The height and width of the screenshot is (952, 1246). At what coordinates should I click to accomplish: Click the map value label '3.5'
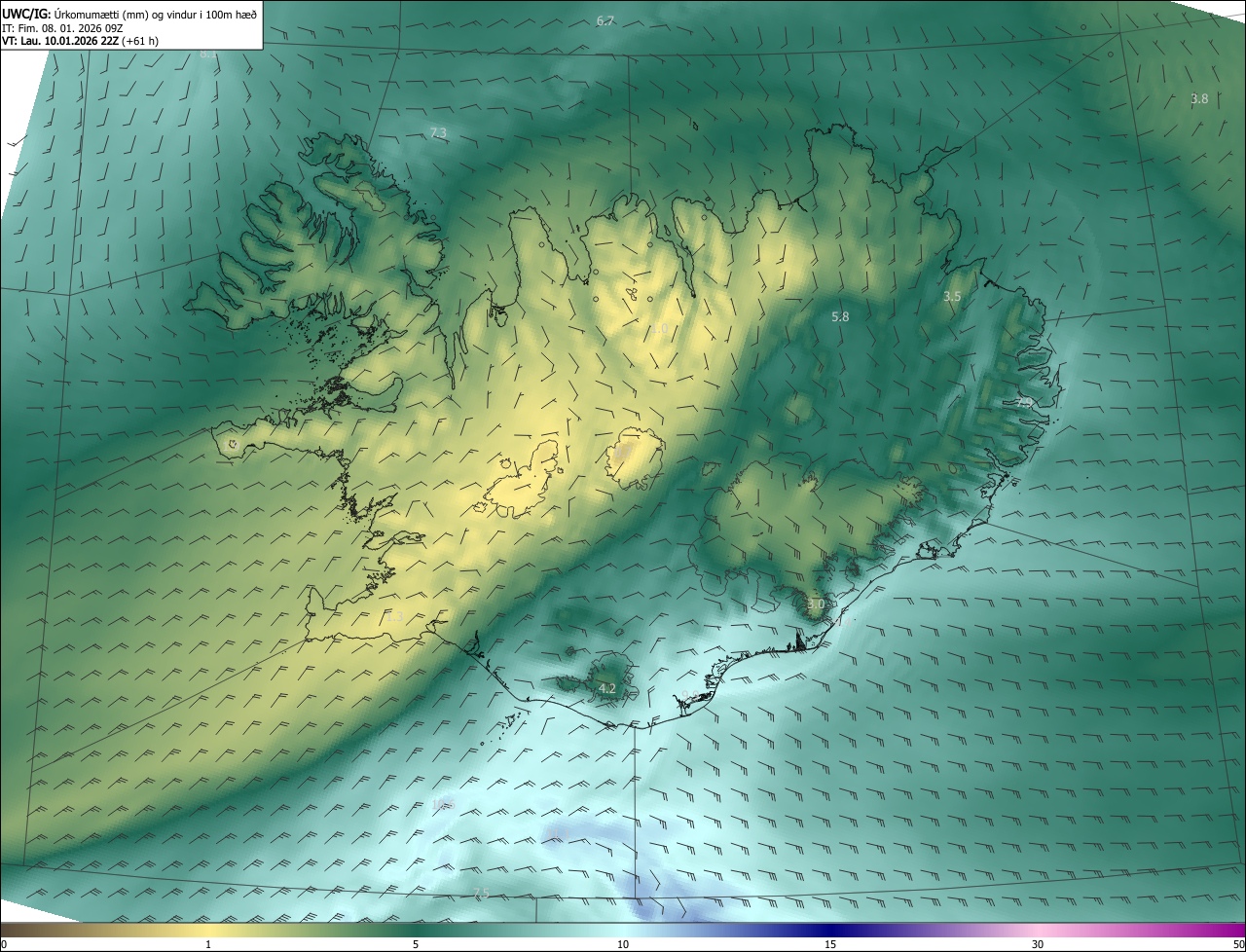tap(952, 296)
